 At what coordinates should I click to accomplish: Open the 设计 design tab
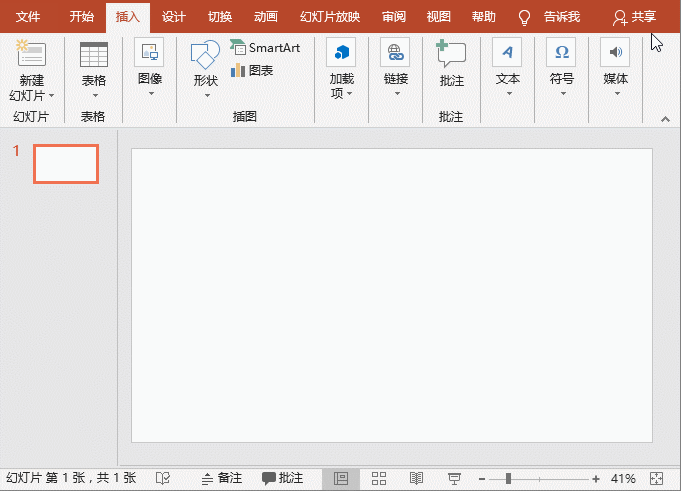pyautogui.click(x=173, y=17)
